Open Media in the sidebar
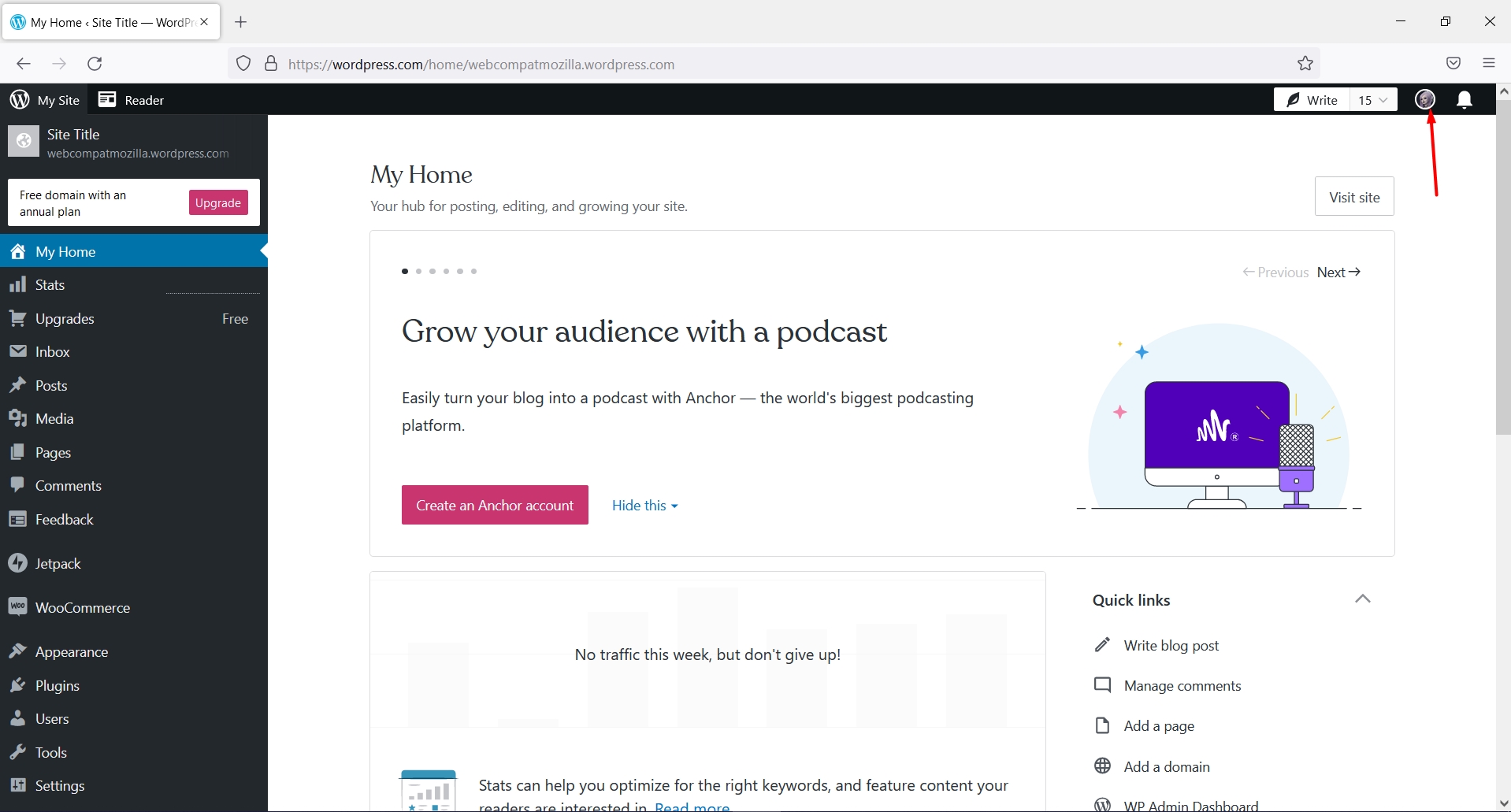The width and height of the screenshot is (1511, 812). [x=134, y=419]
